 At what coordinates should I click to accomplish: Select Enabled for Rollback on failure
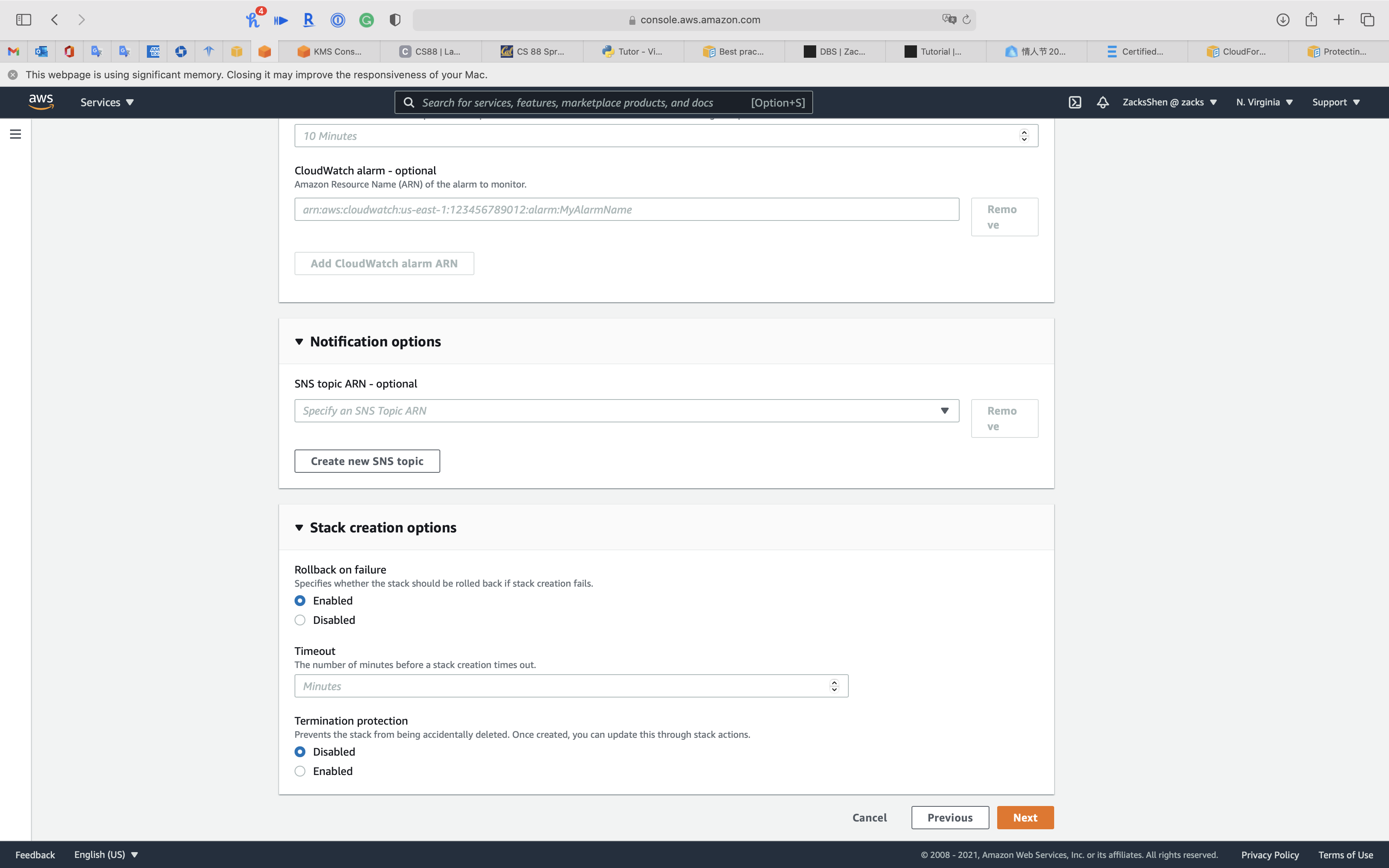(x=300, y=601)
